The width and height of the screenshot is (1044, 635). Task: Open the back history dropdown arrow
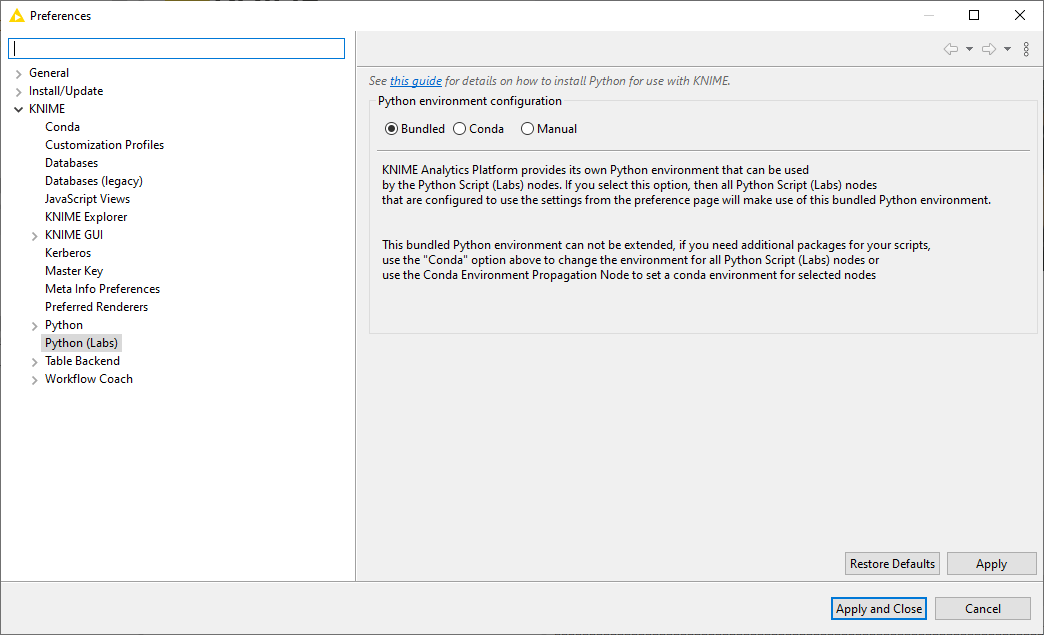(x=969, y=49)
